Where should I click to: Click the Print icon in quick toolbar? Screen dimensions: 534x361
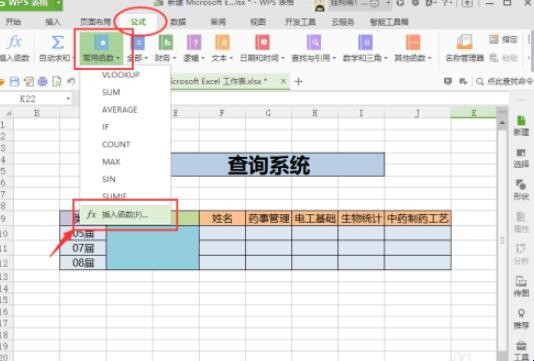click(x=43, y=81)
